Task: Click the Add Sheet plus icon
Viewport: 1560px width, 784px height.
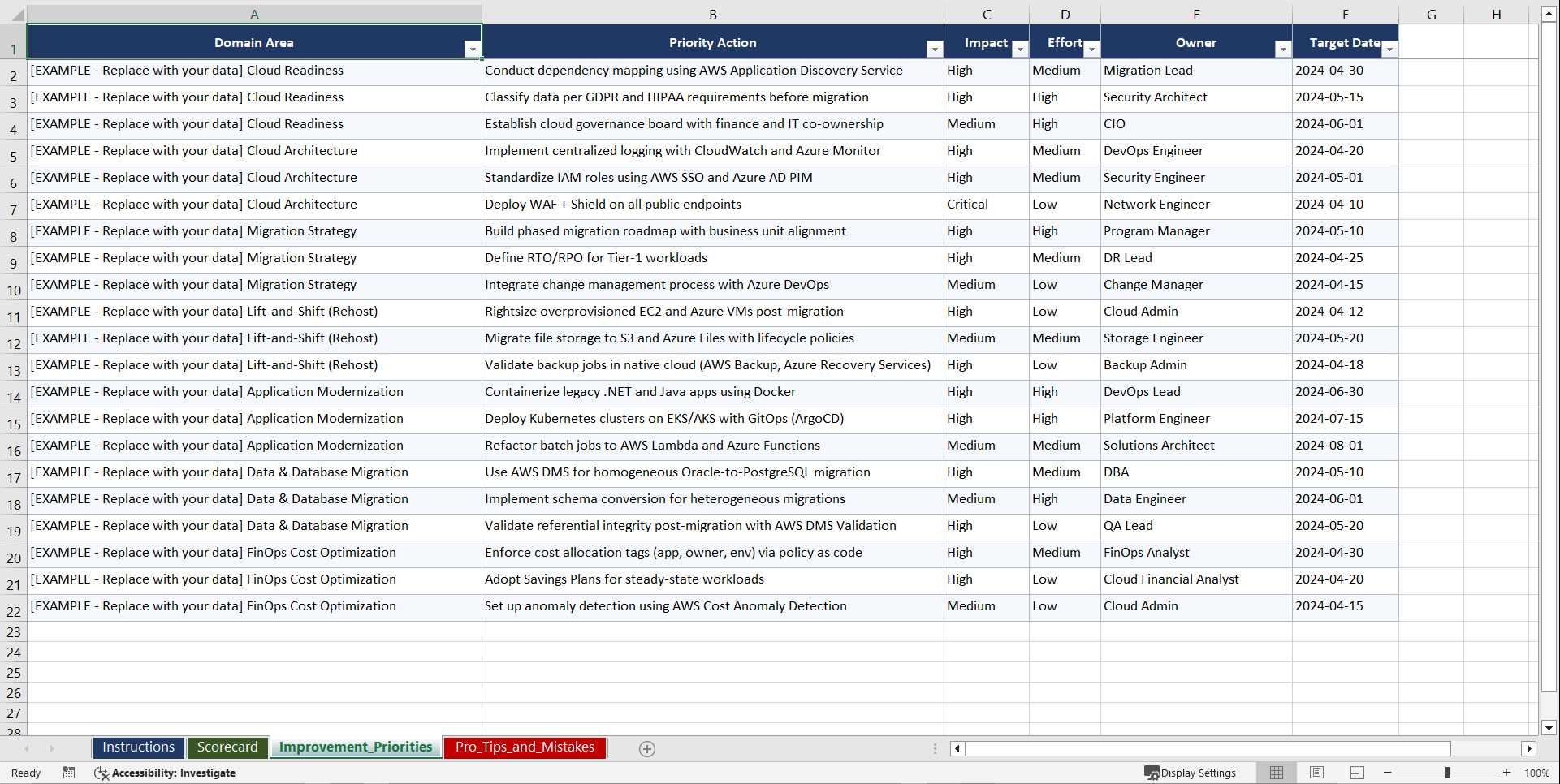Action: pos(647,748)
